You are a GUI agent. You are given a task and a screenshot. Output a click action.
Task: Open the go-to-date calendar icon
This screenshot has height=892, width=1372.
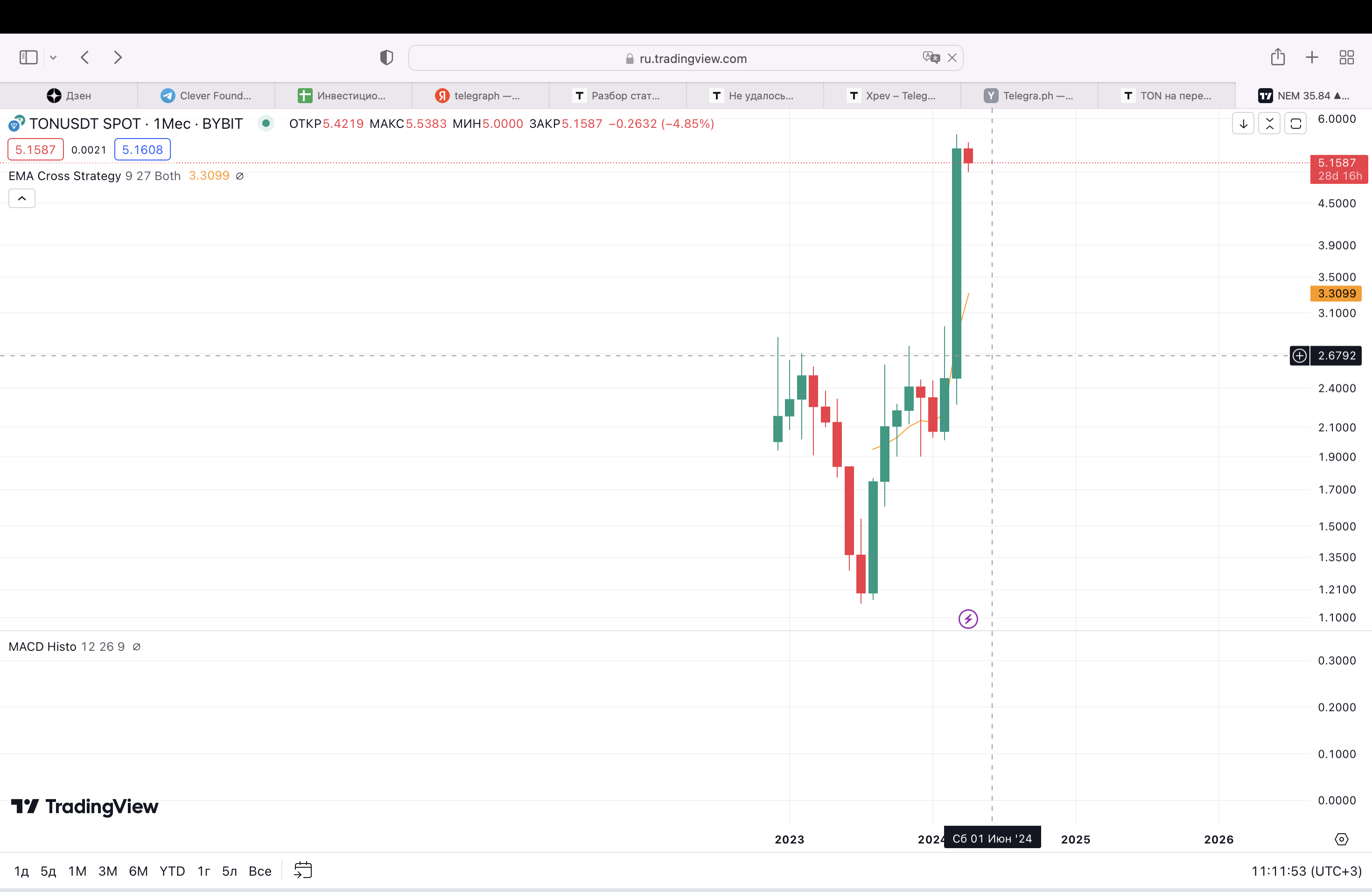click(x=303, y=870)
